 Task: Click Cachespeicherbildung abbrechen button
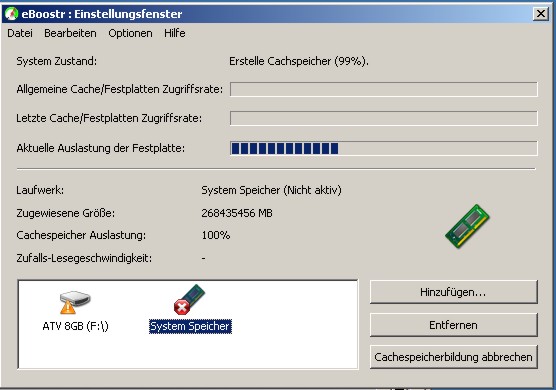(x=454, y=357)
